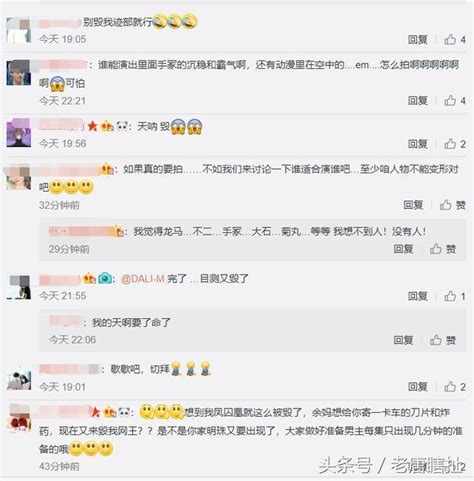Reply to the nested comment from 29分钟前
Screen dimensions: 474x481
403,249
